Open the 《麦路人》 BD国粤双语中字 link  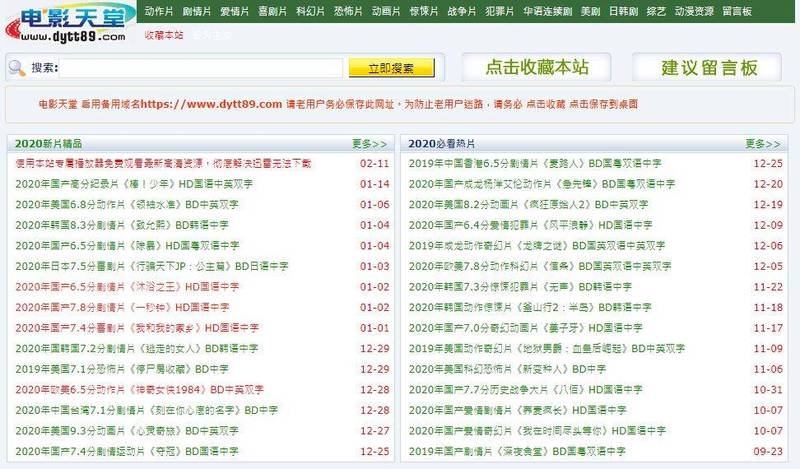535,163
